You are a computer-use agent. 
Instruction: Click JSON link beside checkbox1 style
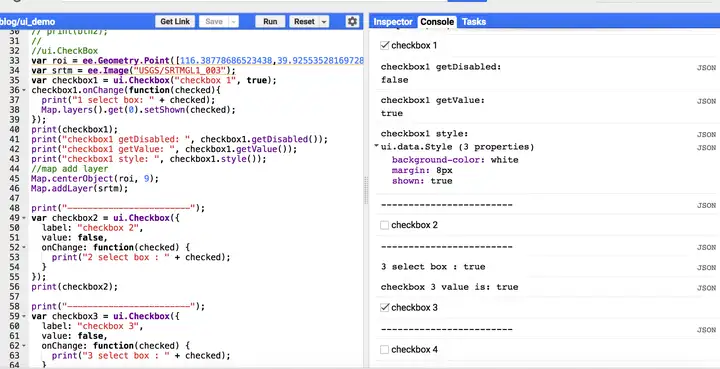coord(706,135)
